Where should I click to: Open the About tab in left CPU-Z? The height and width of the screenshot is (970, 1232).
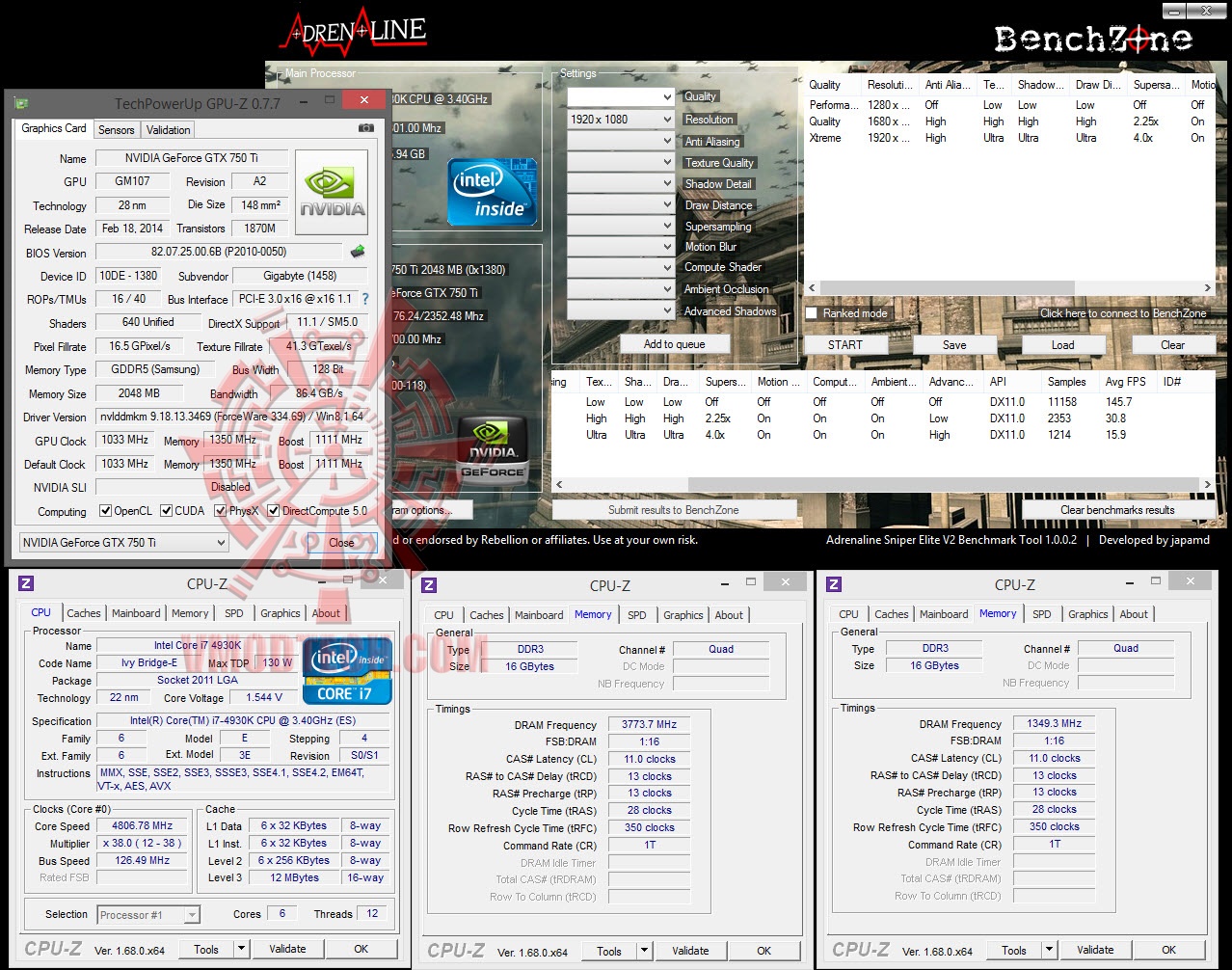point(326,613)
